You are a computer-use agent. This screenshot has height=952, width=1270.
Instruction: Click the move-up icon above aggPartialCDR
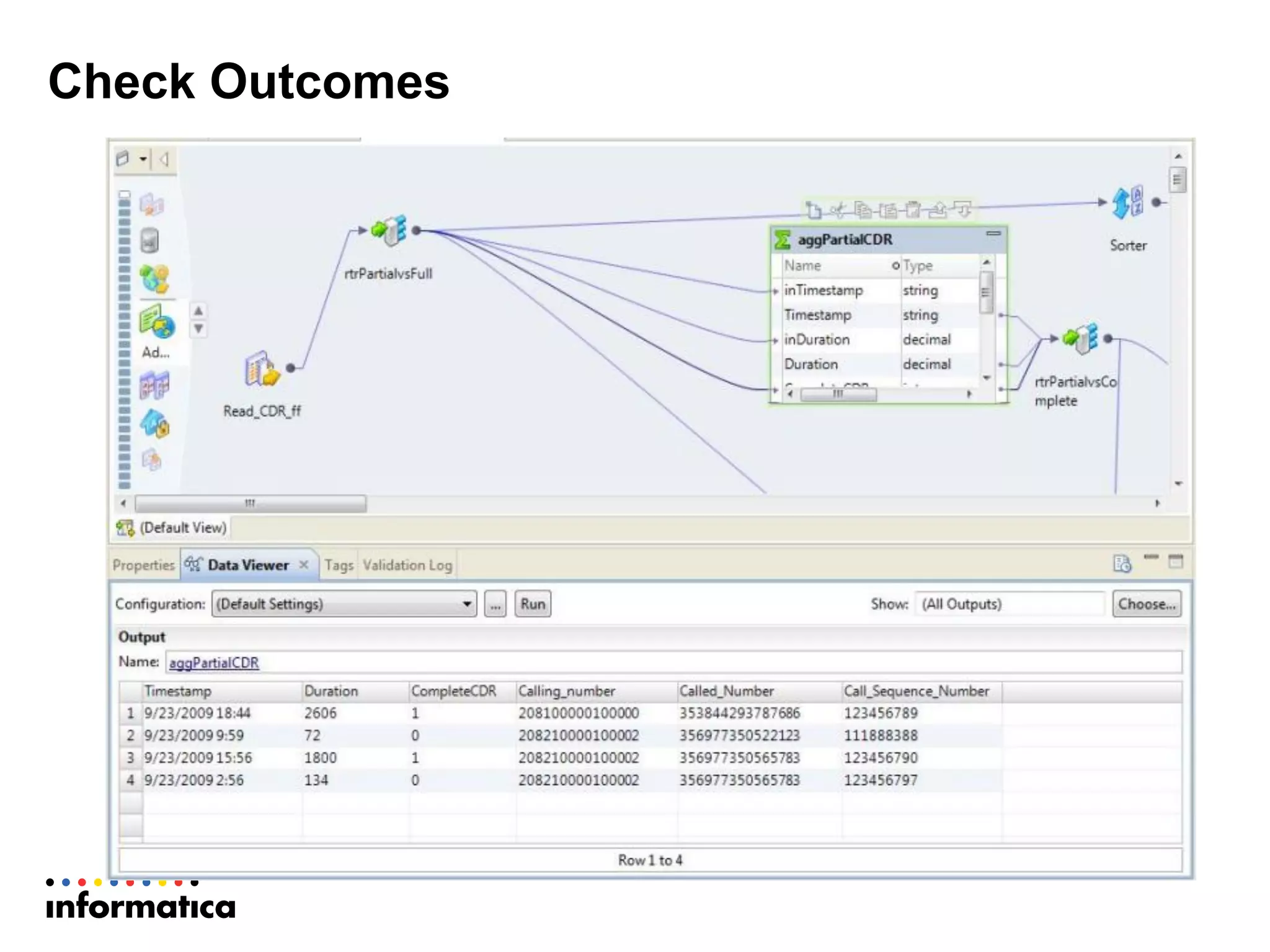(x=938, y=210)
